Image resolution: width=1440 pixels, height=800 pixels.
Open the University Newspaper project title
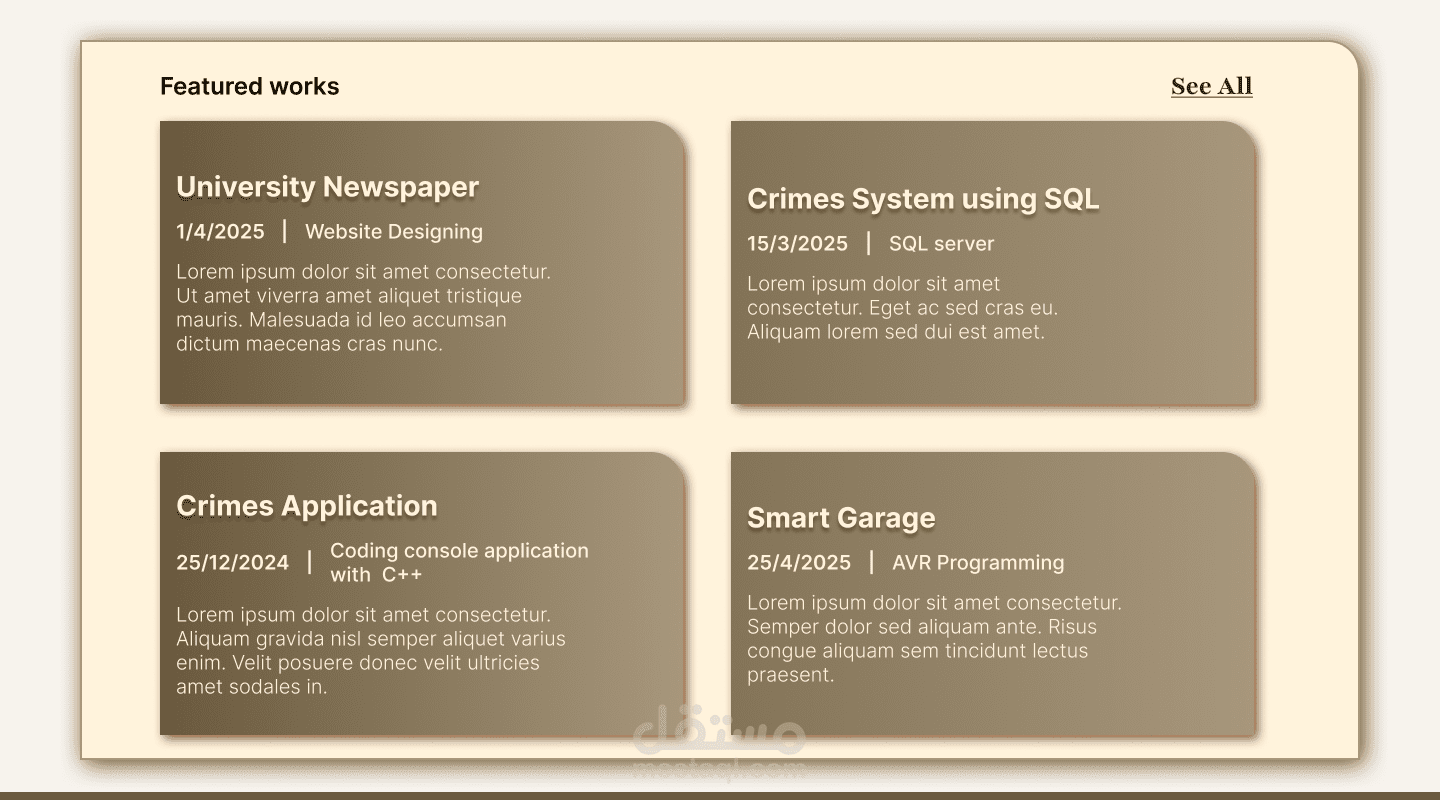coord(327,187)
